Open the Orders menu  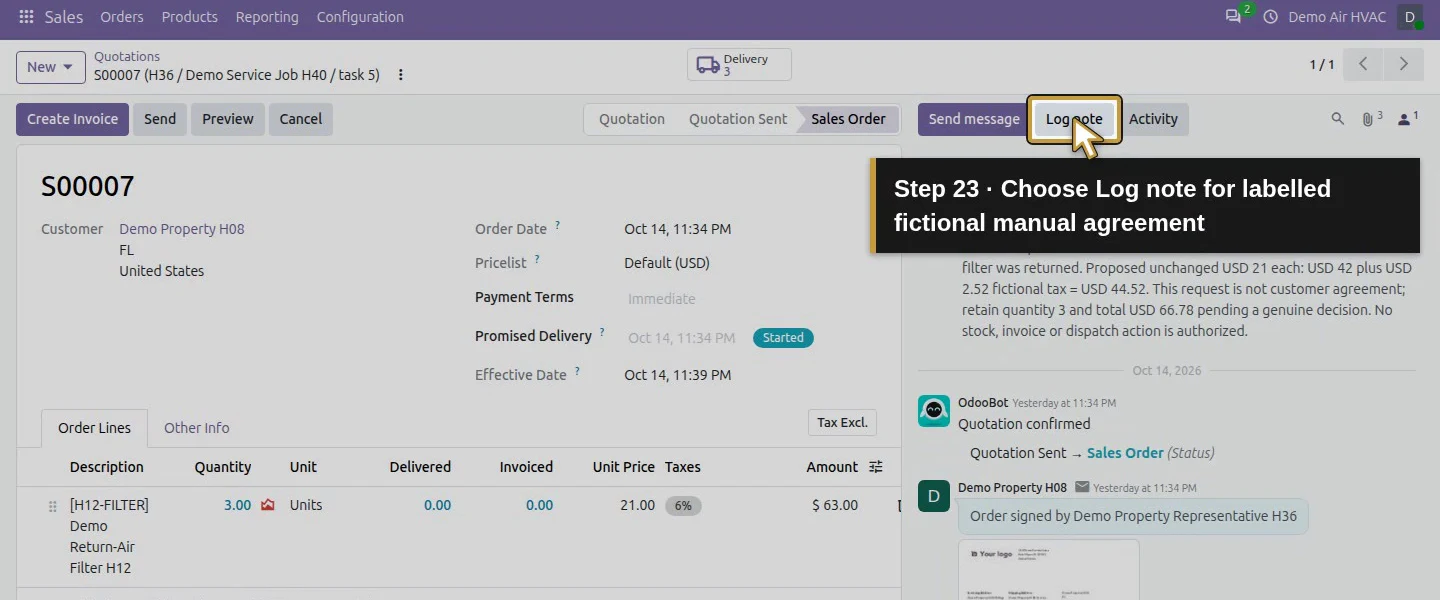122,17
